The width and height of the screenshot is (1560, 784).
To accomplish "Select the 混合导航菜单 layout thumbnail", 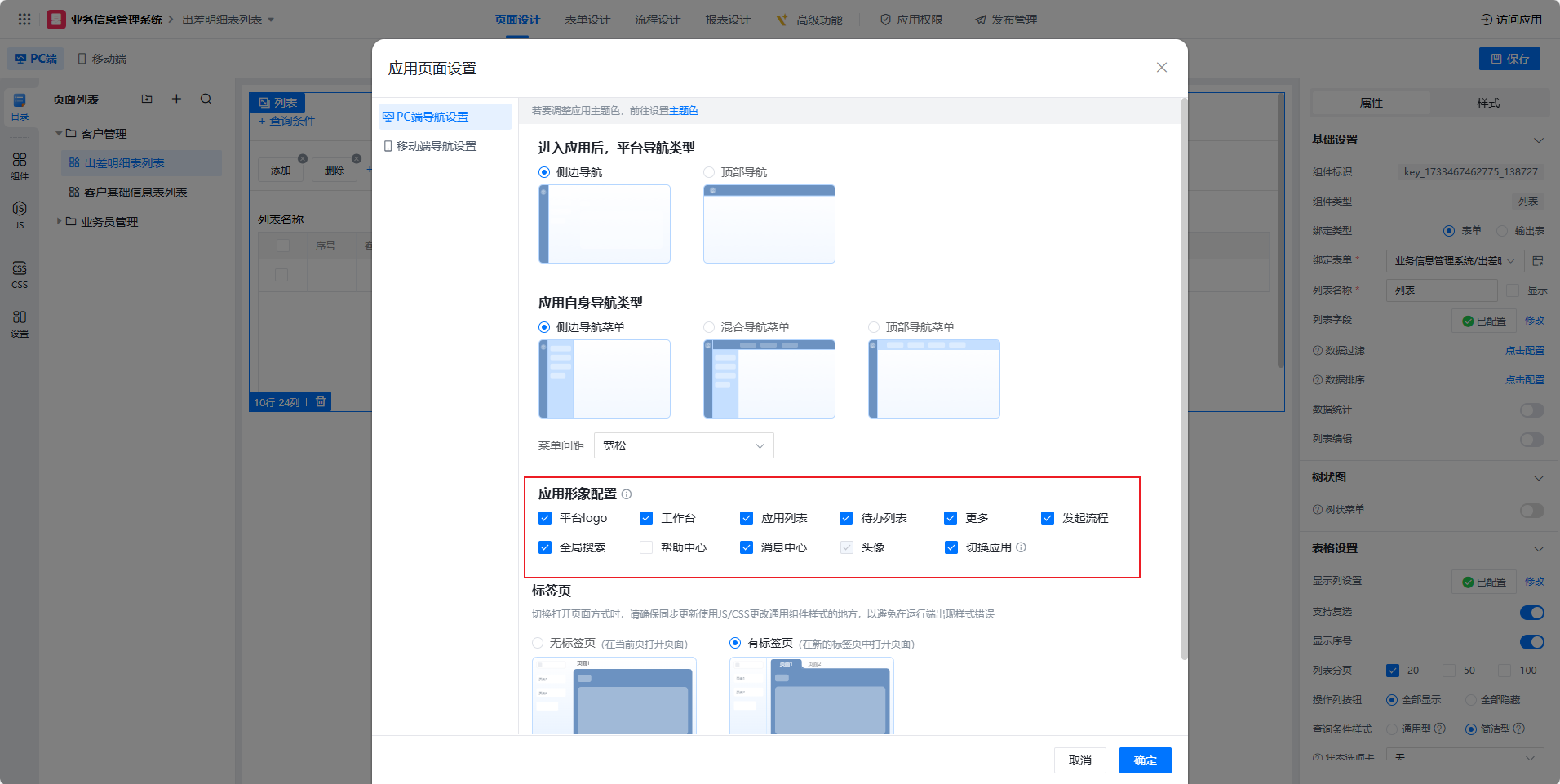I will pos(769,379).
